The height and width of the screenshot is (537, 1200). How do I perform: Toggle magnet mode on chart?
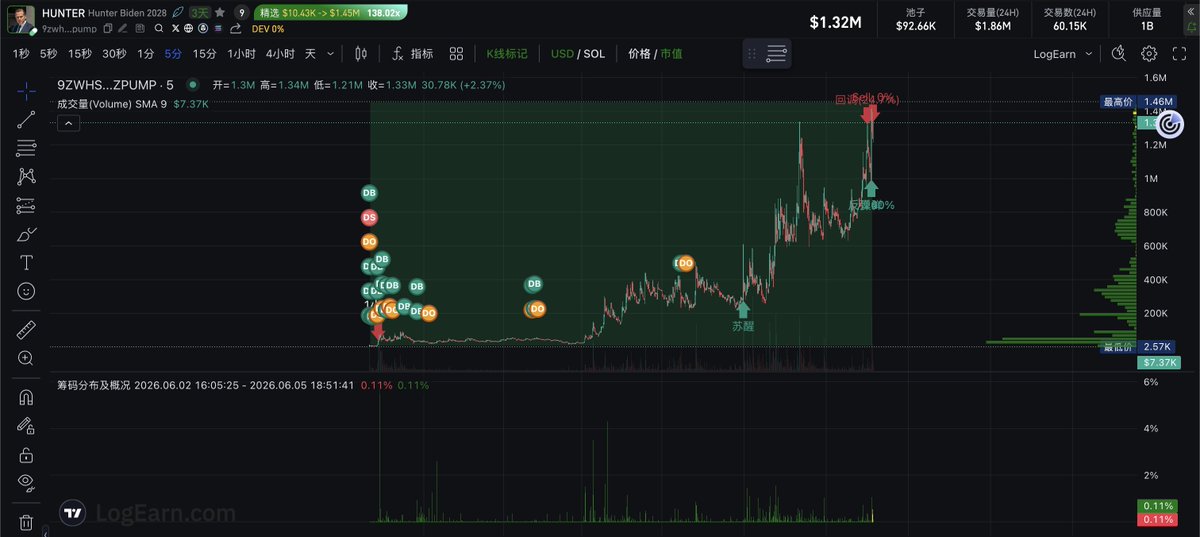pos(26,396)
